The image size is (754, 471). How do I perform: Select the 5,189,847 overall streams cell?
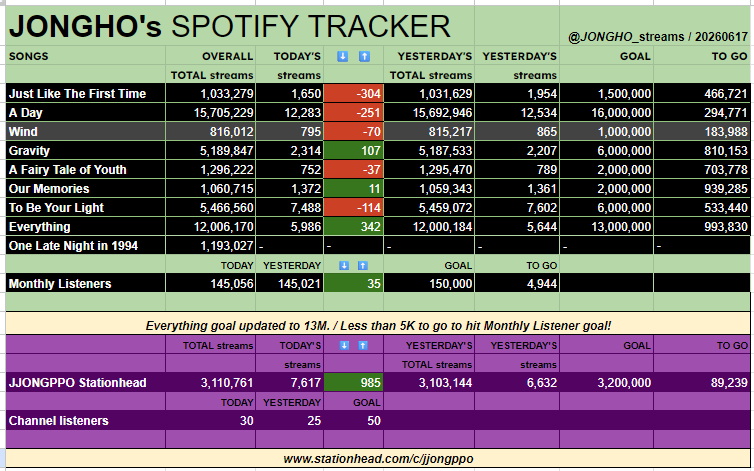point(211,151)
